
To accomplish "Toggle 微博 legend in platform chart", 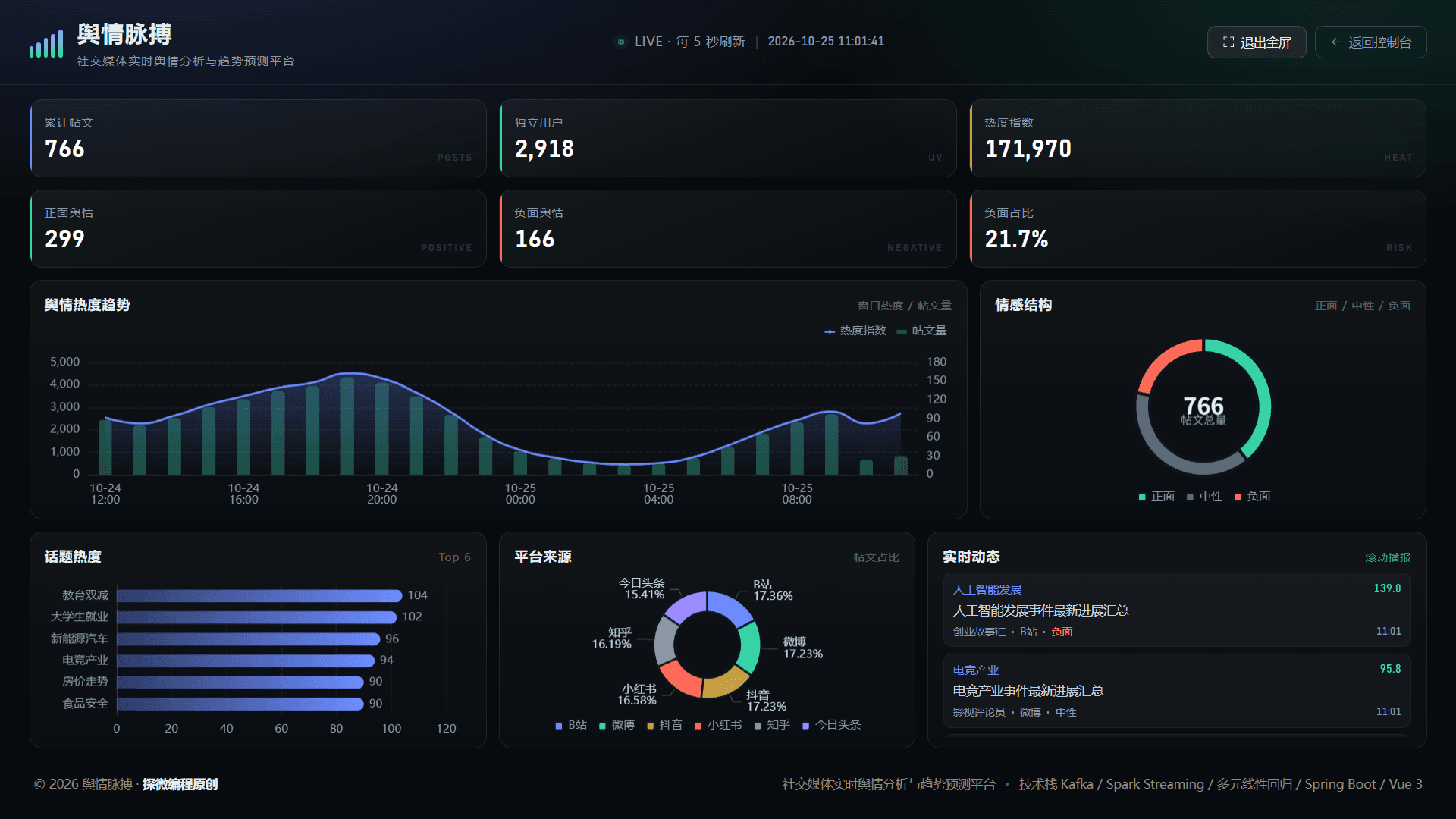I will 617,725.
